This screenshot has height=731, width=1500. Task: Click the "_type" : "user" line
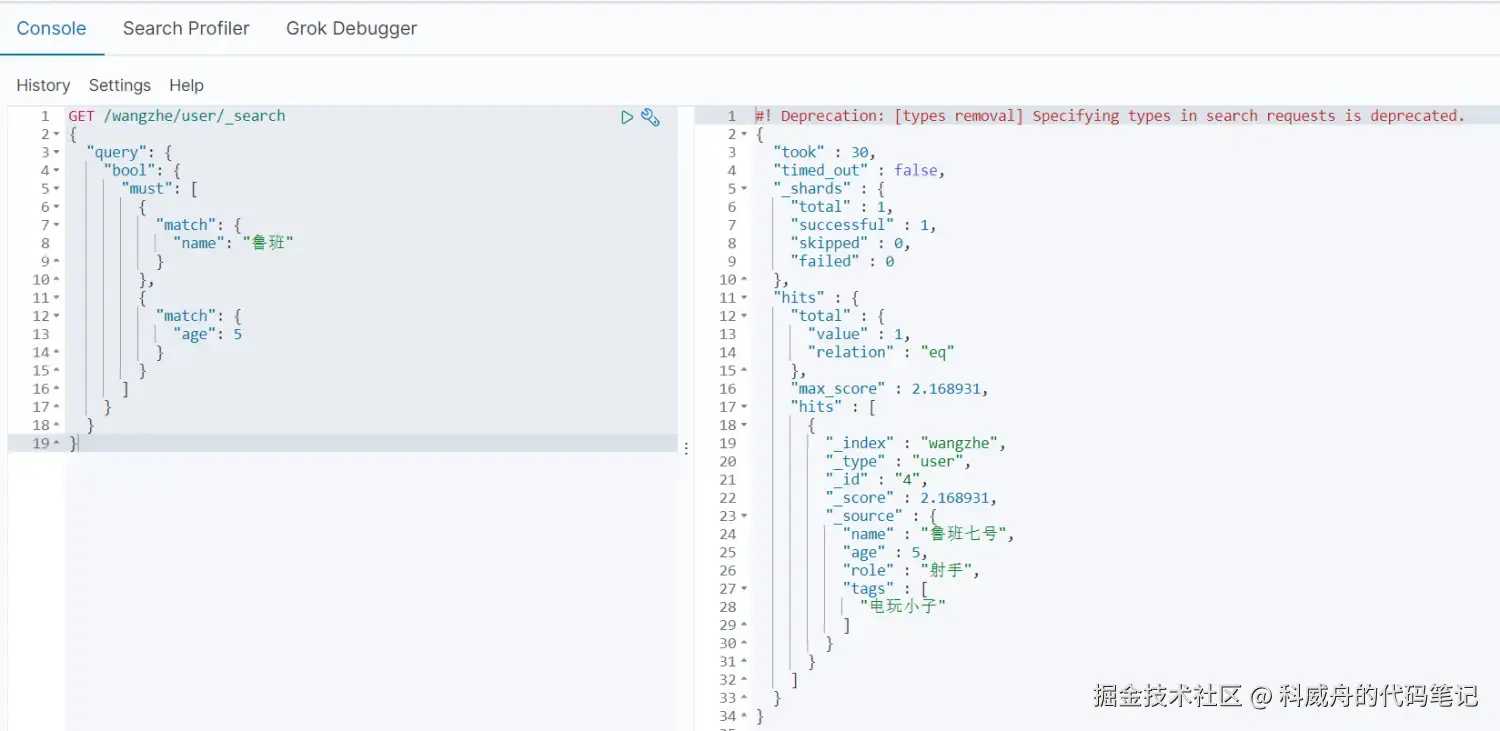pos(898,462)
